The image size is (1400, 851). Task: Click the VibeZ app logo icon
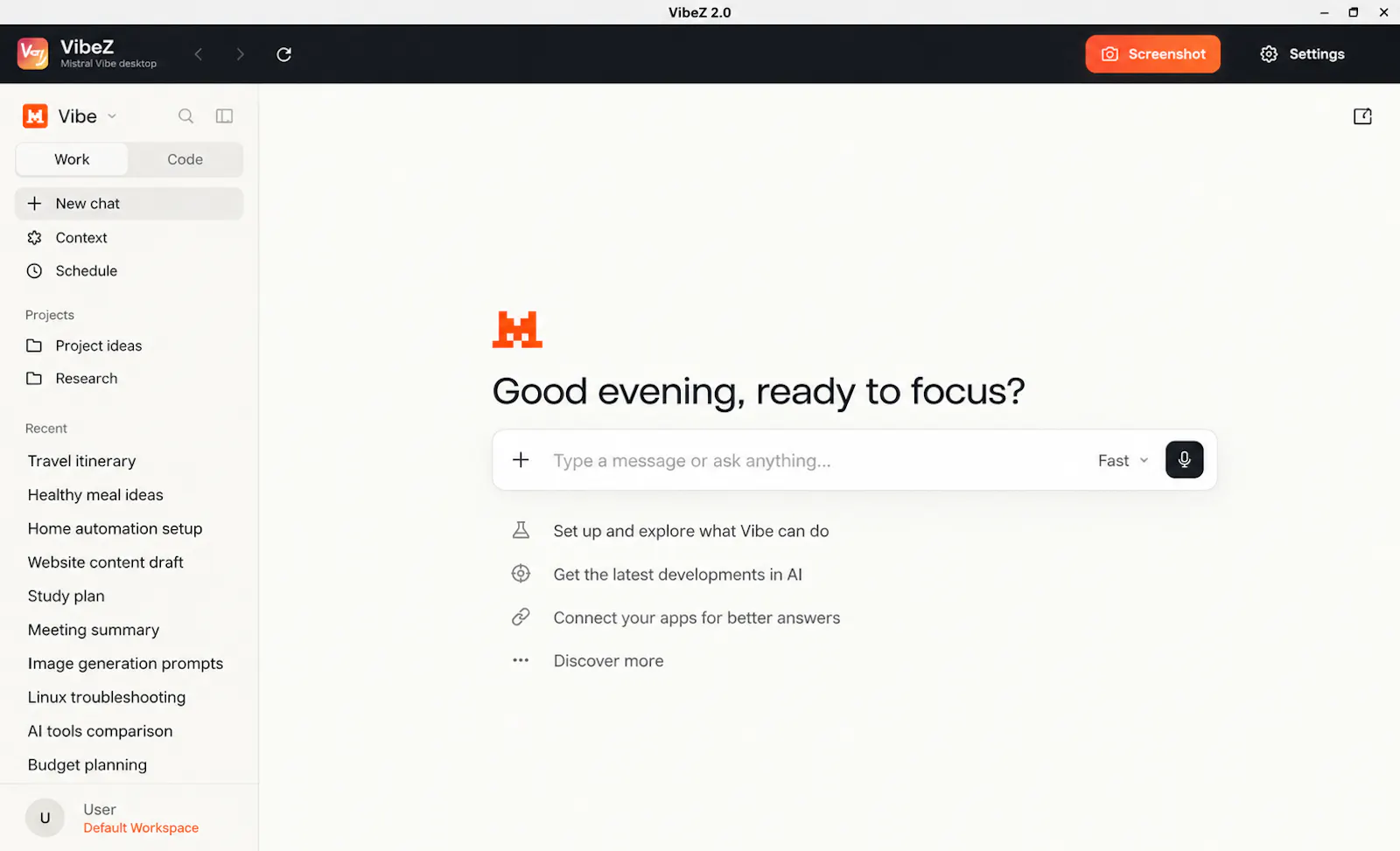click(33, 53)
